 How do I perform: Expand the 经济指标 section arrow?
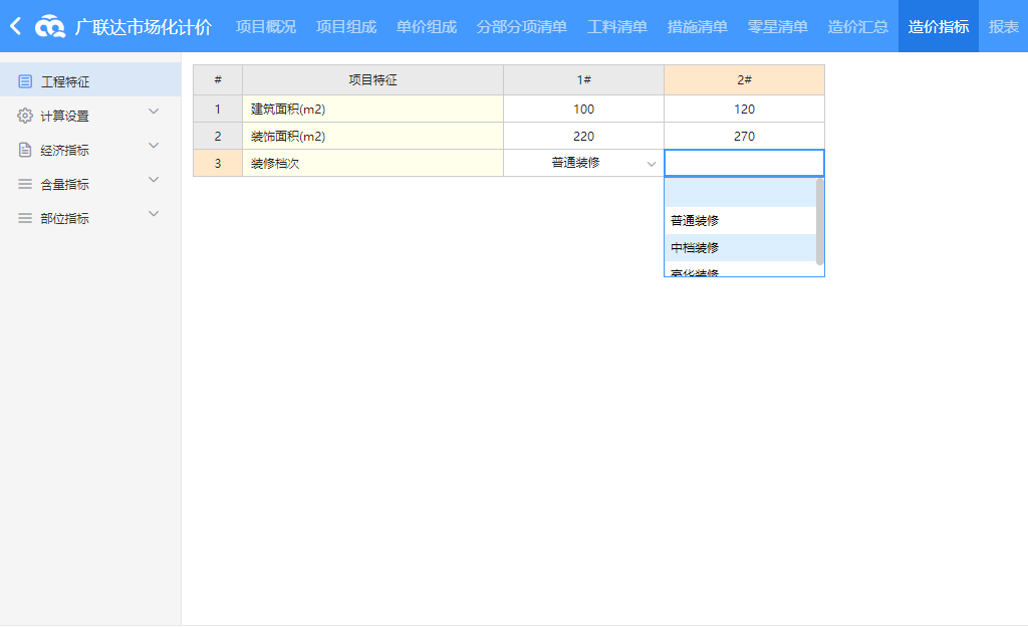pos(153,146)
